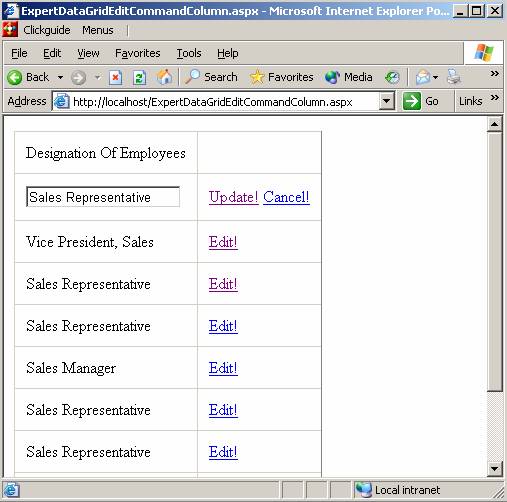Image resolution: width=507 pixels, height=502 pixels.
Task: Open the Help menu
Action: [x=228, y=53]
